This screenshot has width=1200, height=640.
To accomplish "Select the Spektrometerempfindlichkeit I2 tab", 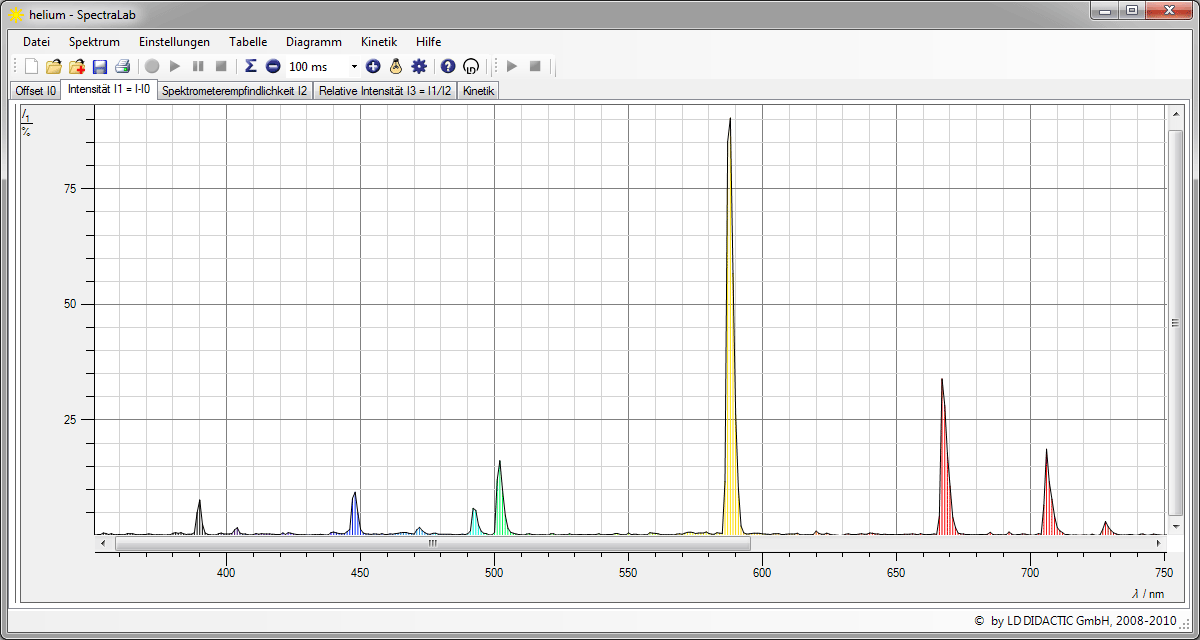I will (234, 91).
